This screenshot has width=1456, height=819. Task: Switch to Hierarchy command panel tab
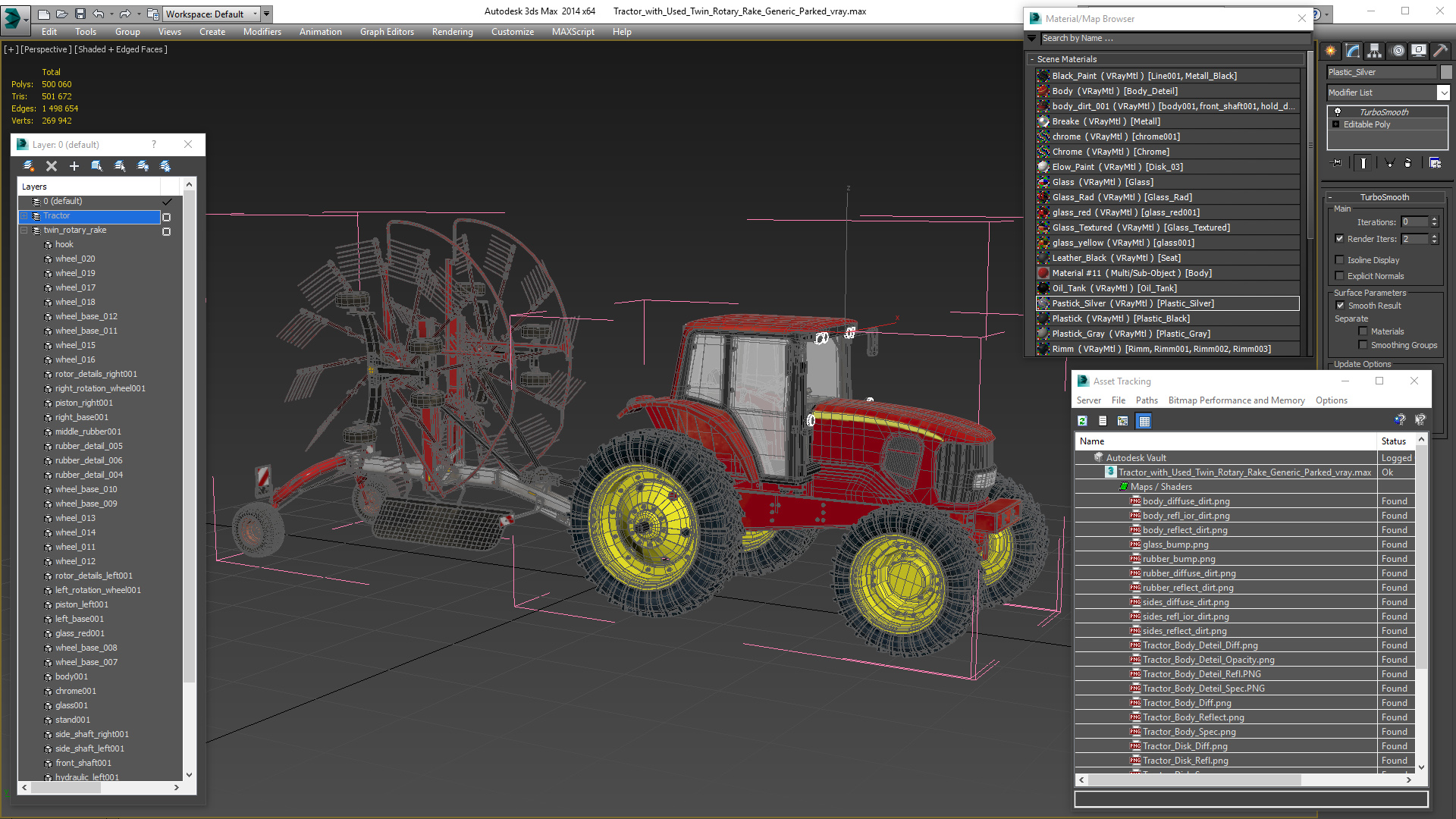1374,51
